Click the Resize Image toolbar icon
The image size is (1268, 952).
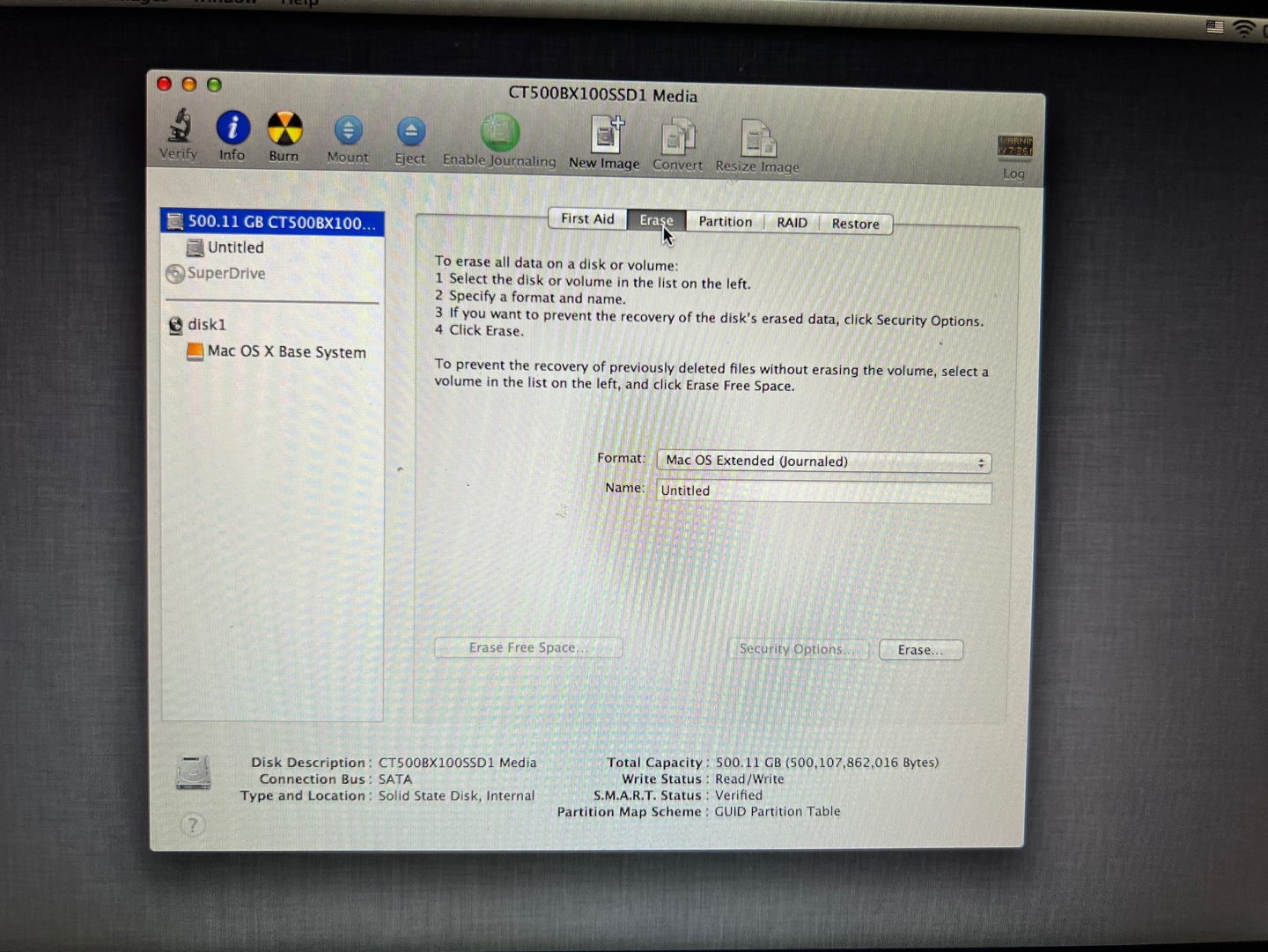(x=757, y=139)
